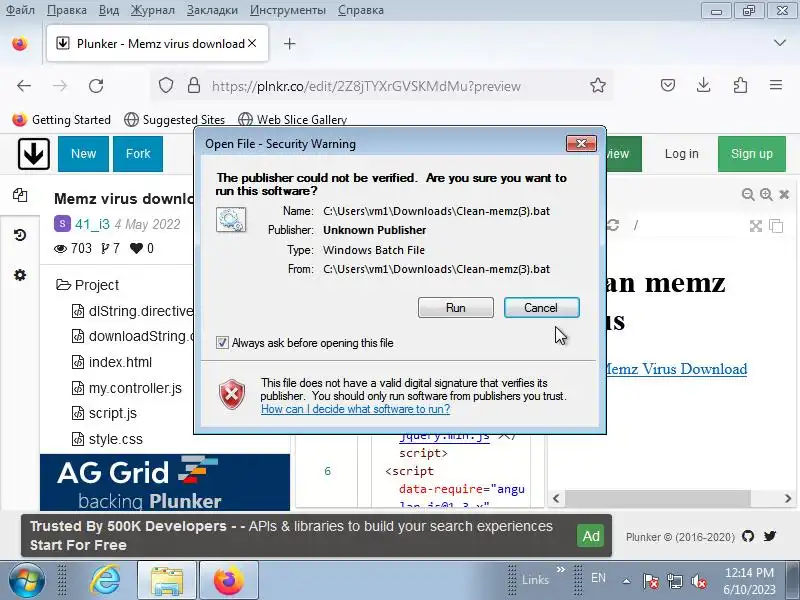Click the padlock site info icon
The height and width of the screenshot is (600, 800).
tap(194, 85)
